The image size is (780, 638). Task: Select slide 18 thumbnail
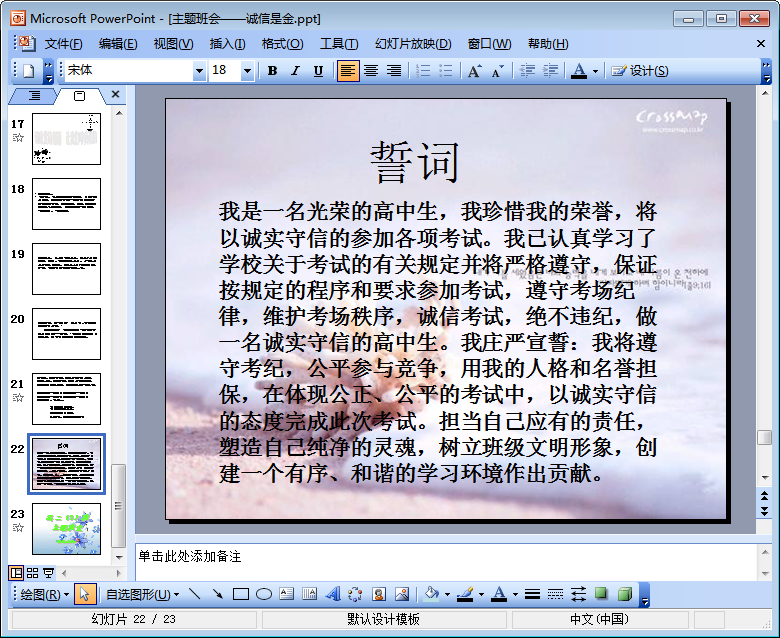[67, 204]
